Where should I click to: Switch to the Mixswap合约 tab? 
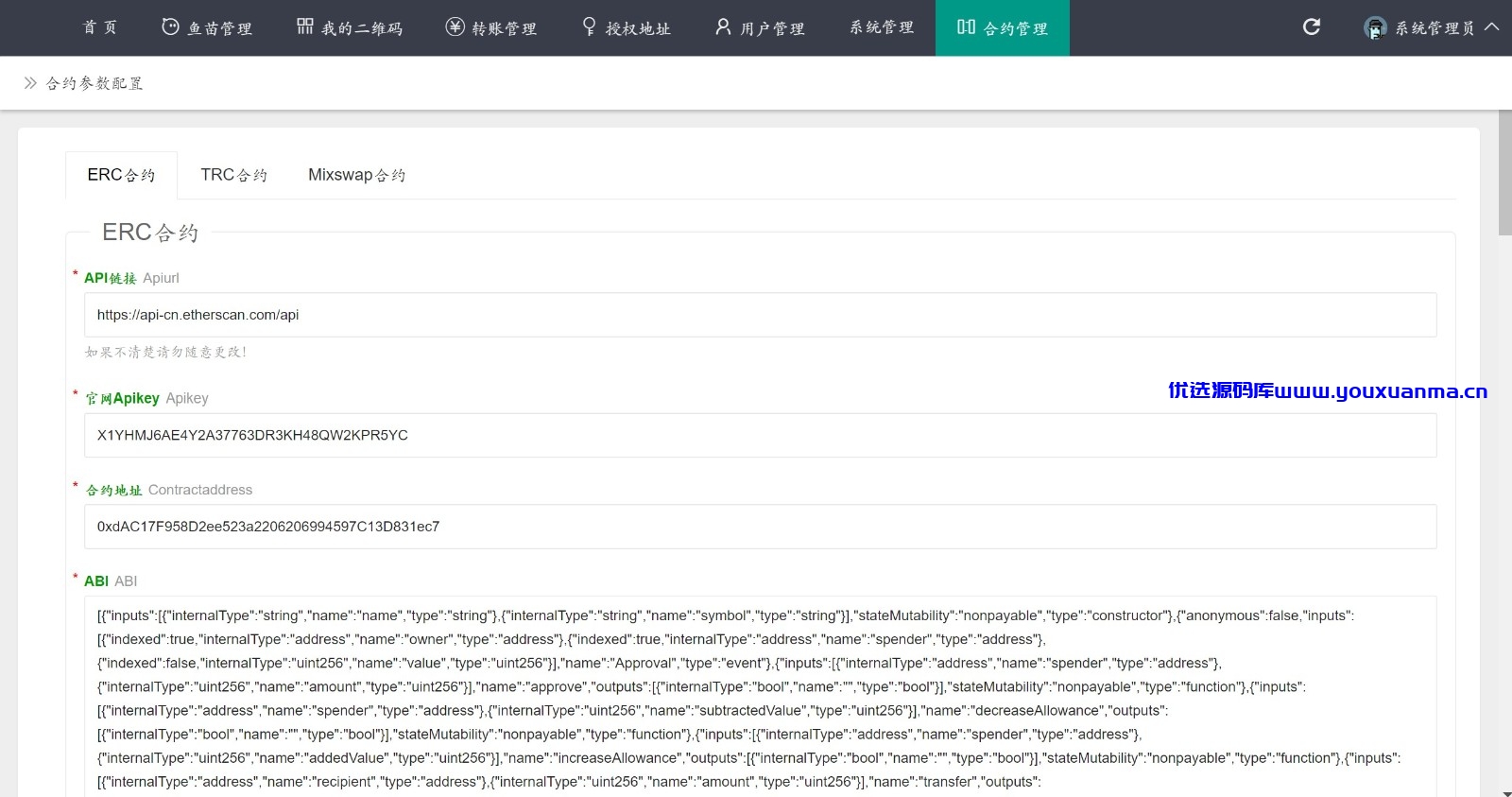(x=356, y=175)
